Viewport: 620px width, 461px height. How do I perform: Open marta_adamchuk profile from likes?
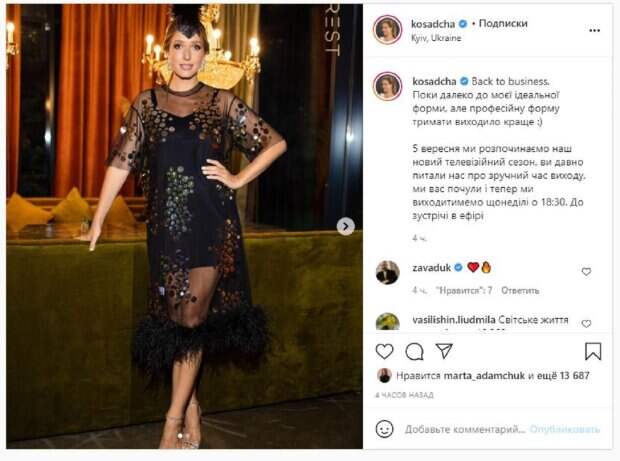[x=484, y=376]
